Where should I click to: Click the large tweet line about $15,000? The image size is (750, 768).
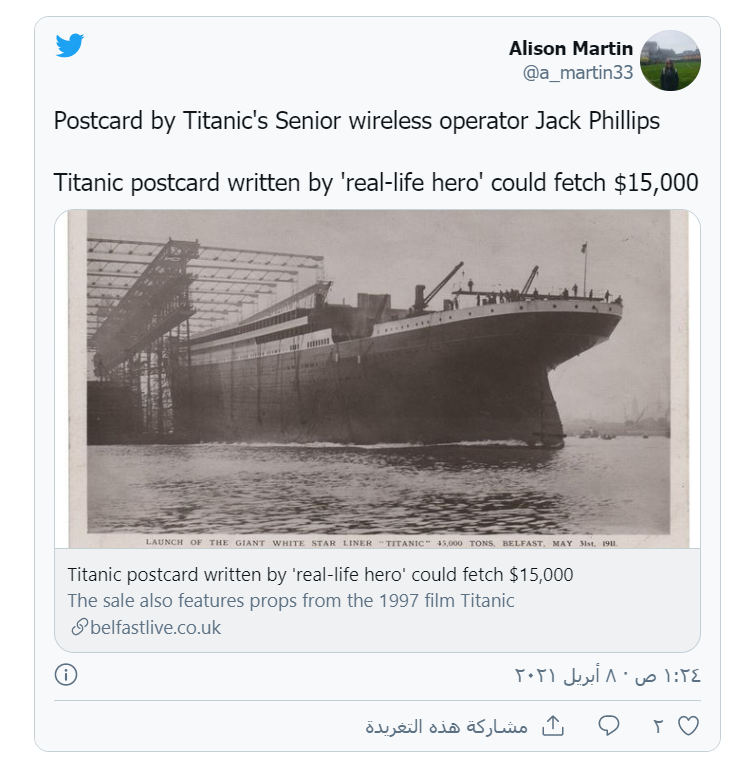375,183
